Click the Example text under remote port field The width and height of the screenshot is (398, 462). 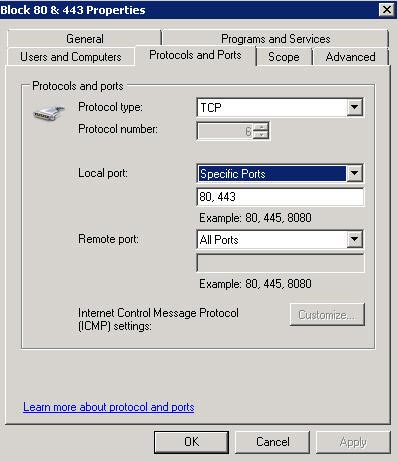255,284
